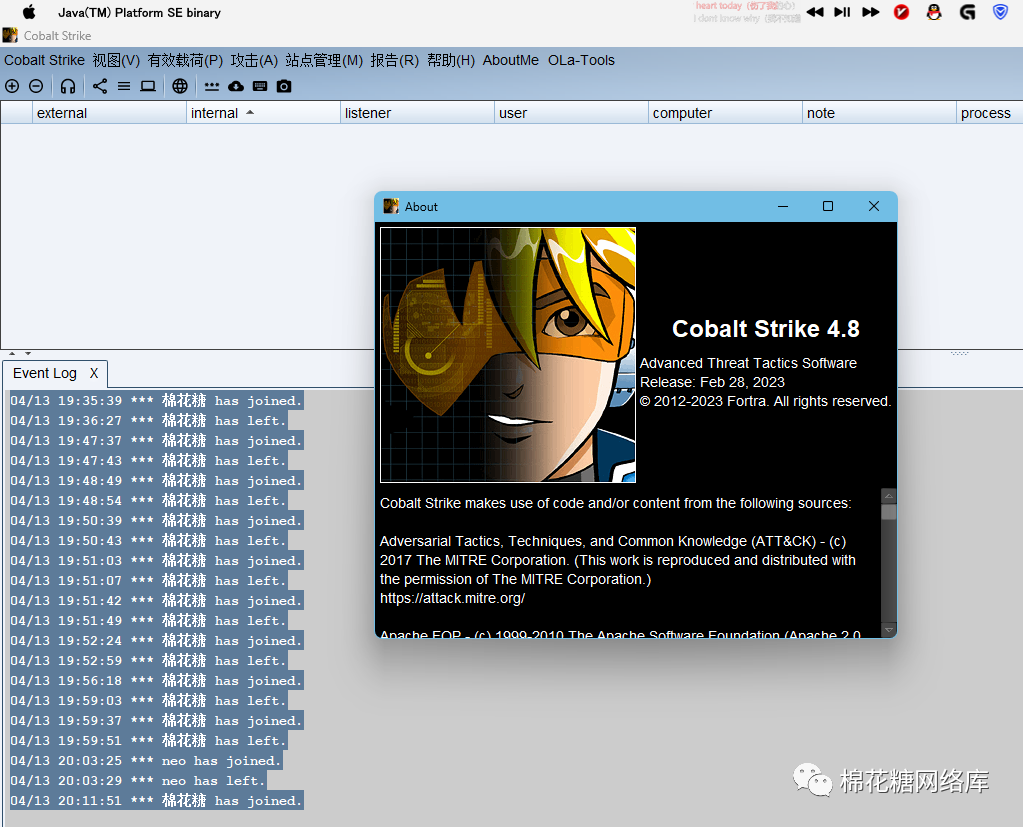Open the QQ penguin menu bar icon

pos(934,12)
